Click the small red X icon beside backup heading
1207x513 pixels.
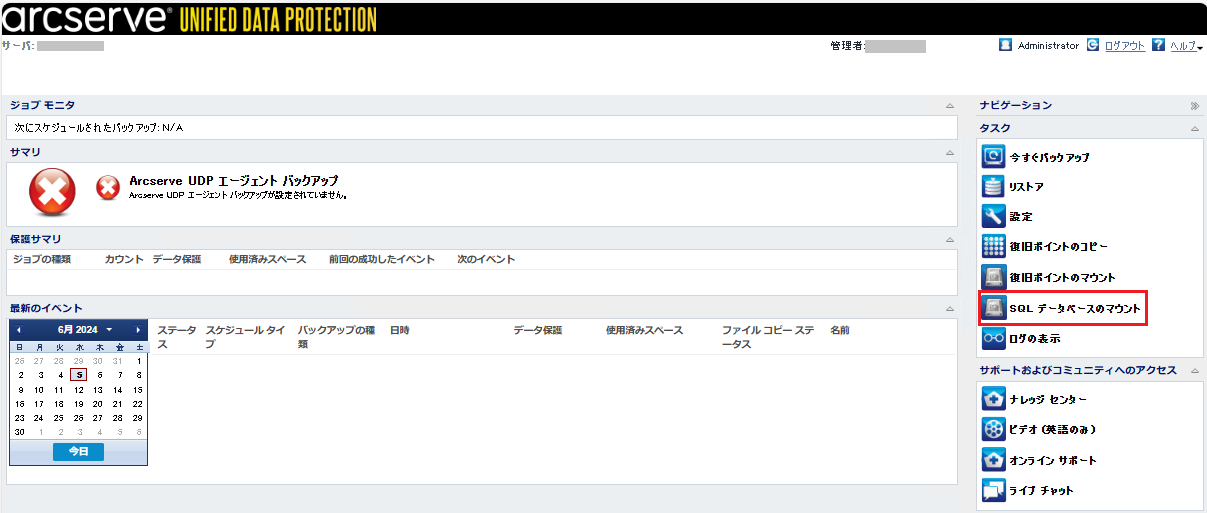coord(108,186)
